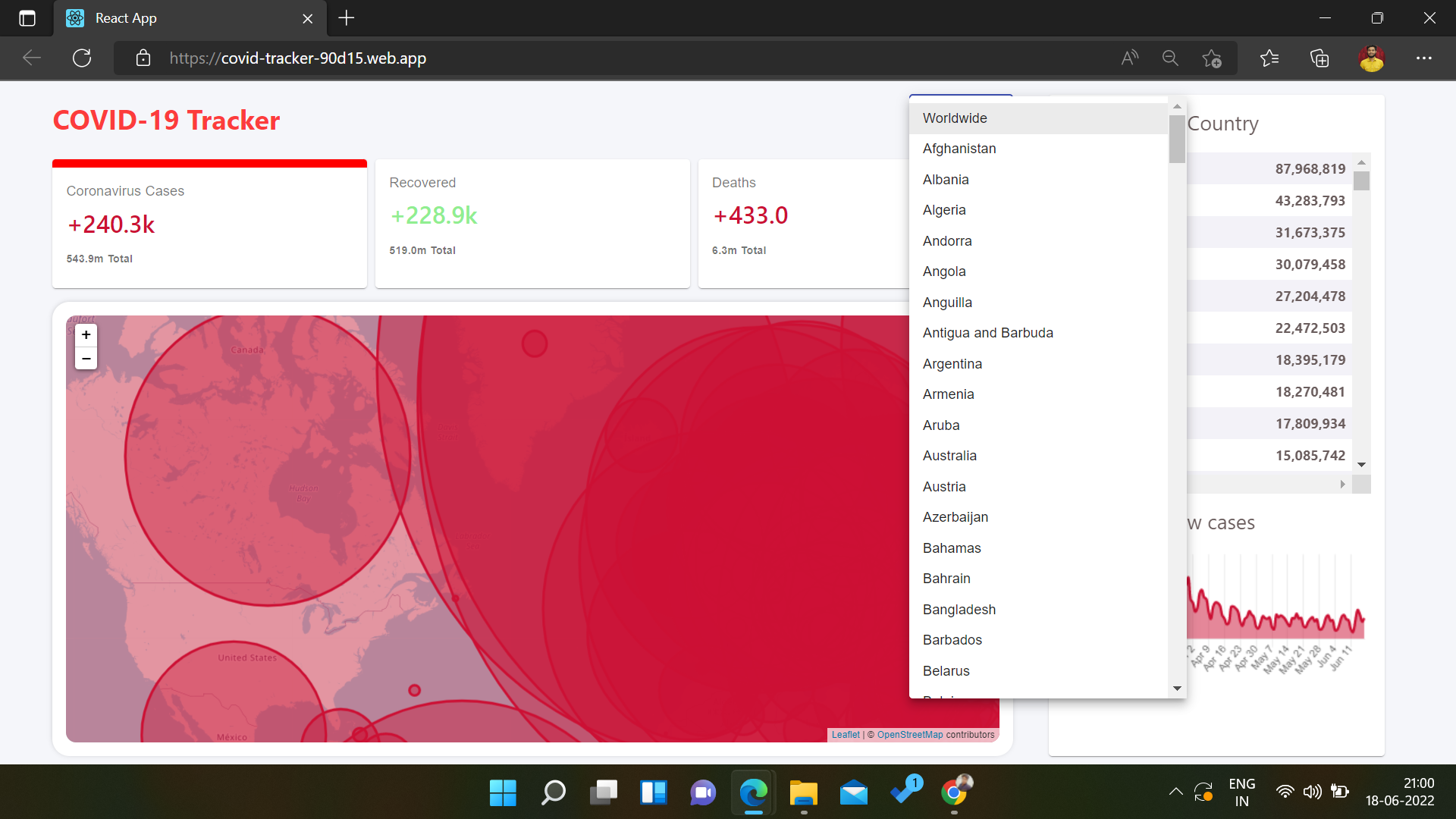The image size is (1456, 819).
Task: Open the tab actions menu icon
Action: [x=27, y=18]
